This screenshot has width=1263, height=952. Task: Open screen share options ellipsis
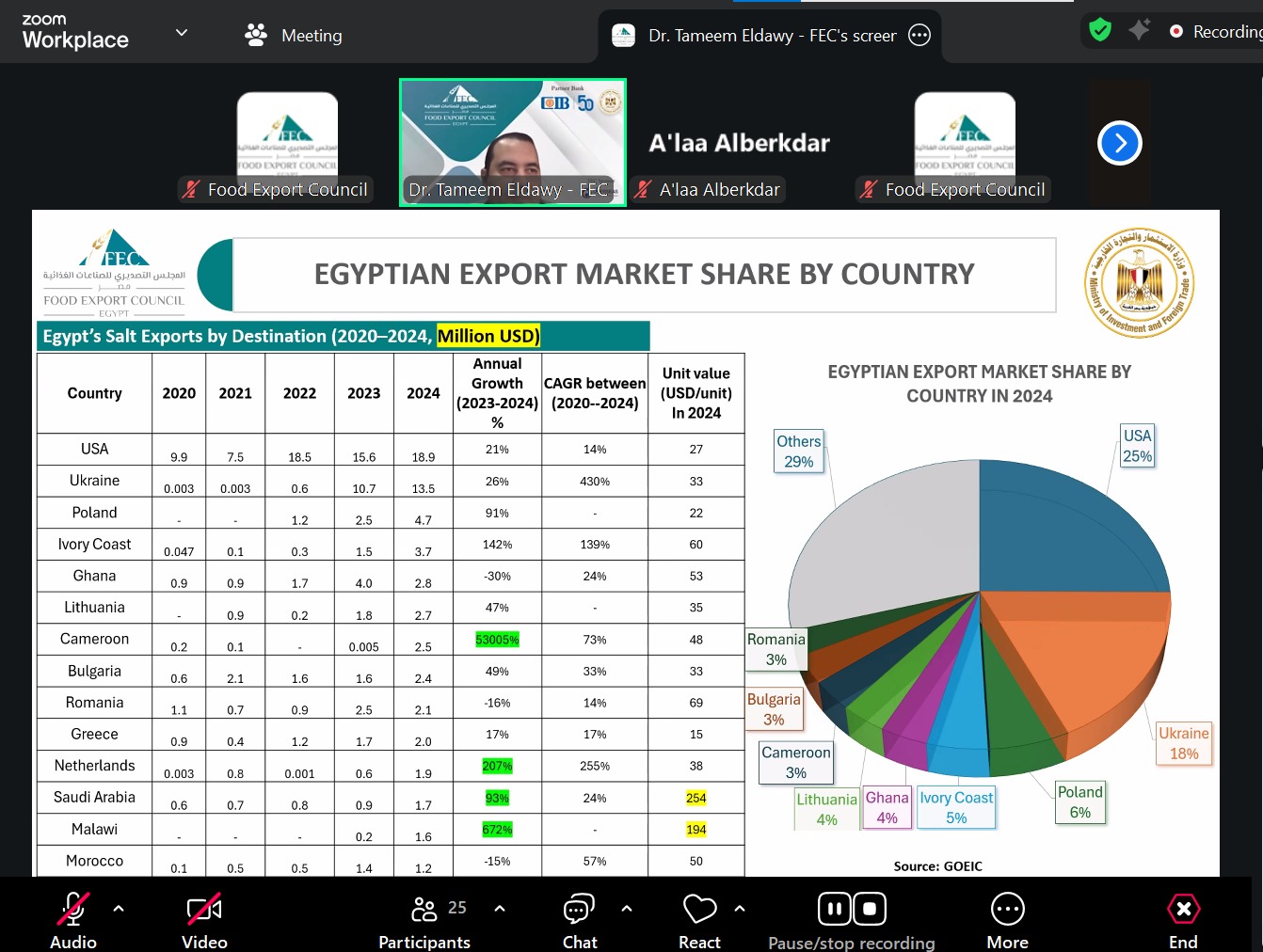point(919,36)
